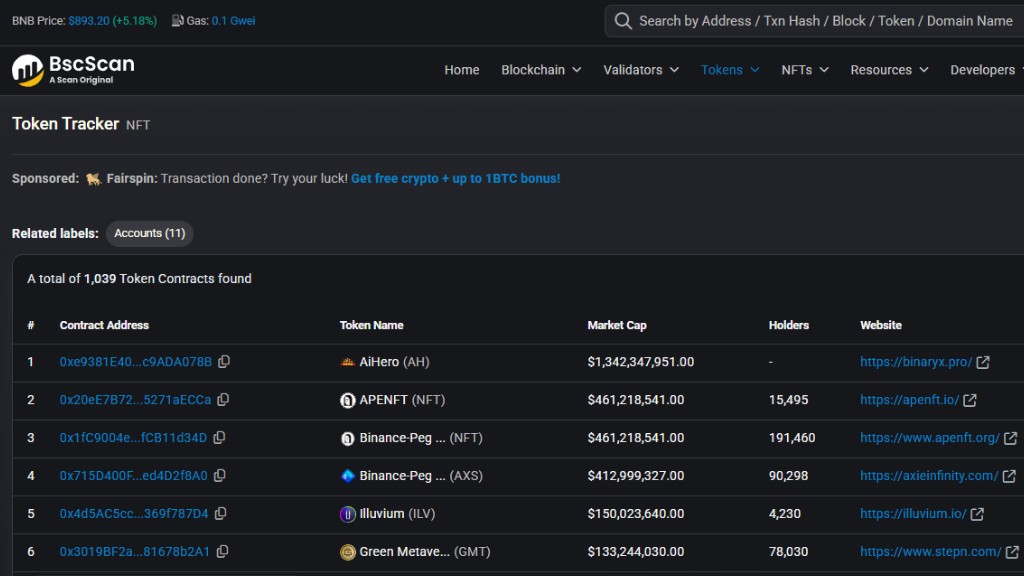Click the Green Metave... (GMT) token name
The width and height of the screenshot is (1024, 576).
424,552
